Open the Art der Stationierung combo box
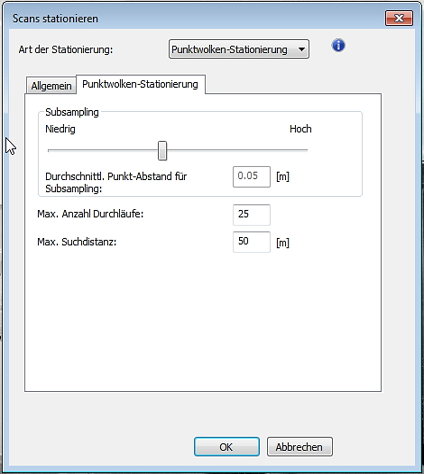The height and width of the screenshot is (474, 424). (239, 49)
